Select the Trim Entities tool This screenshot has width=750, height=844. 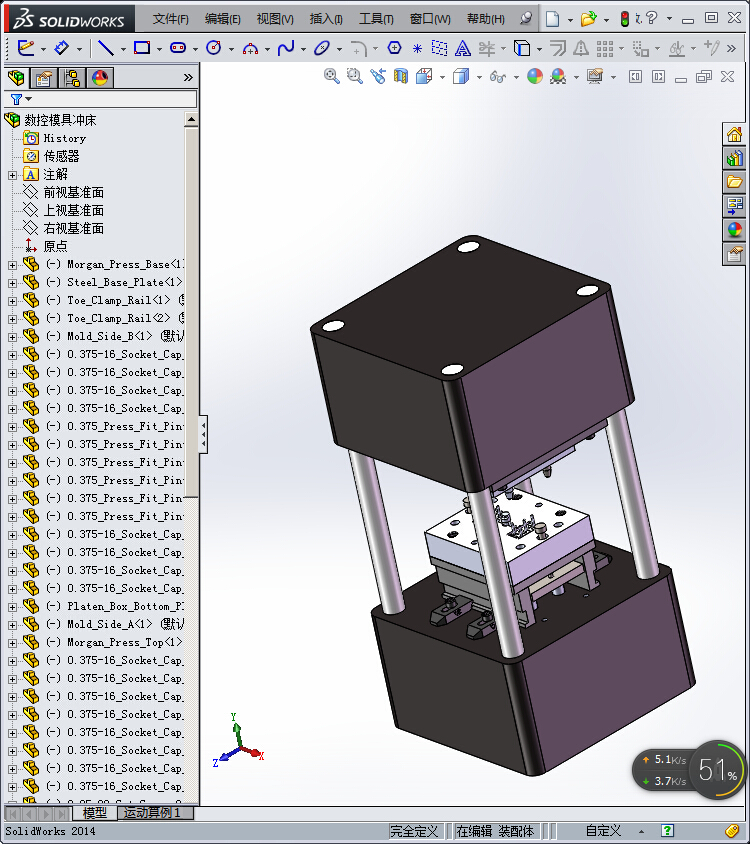(x=486, y=48)
